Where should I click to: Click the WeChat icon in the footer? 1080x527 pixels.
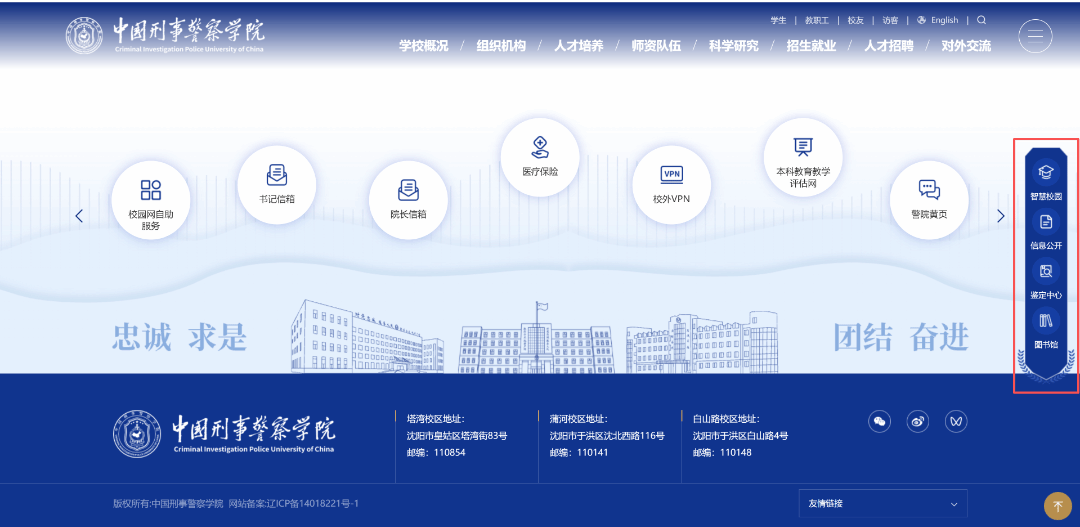[x=879, y=421]
